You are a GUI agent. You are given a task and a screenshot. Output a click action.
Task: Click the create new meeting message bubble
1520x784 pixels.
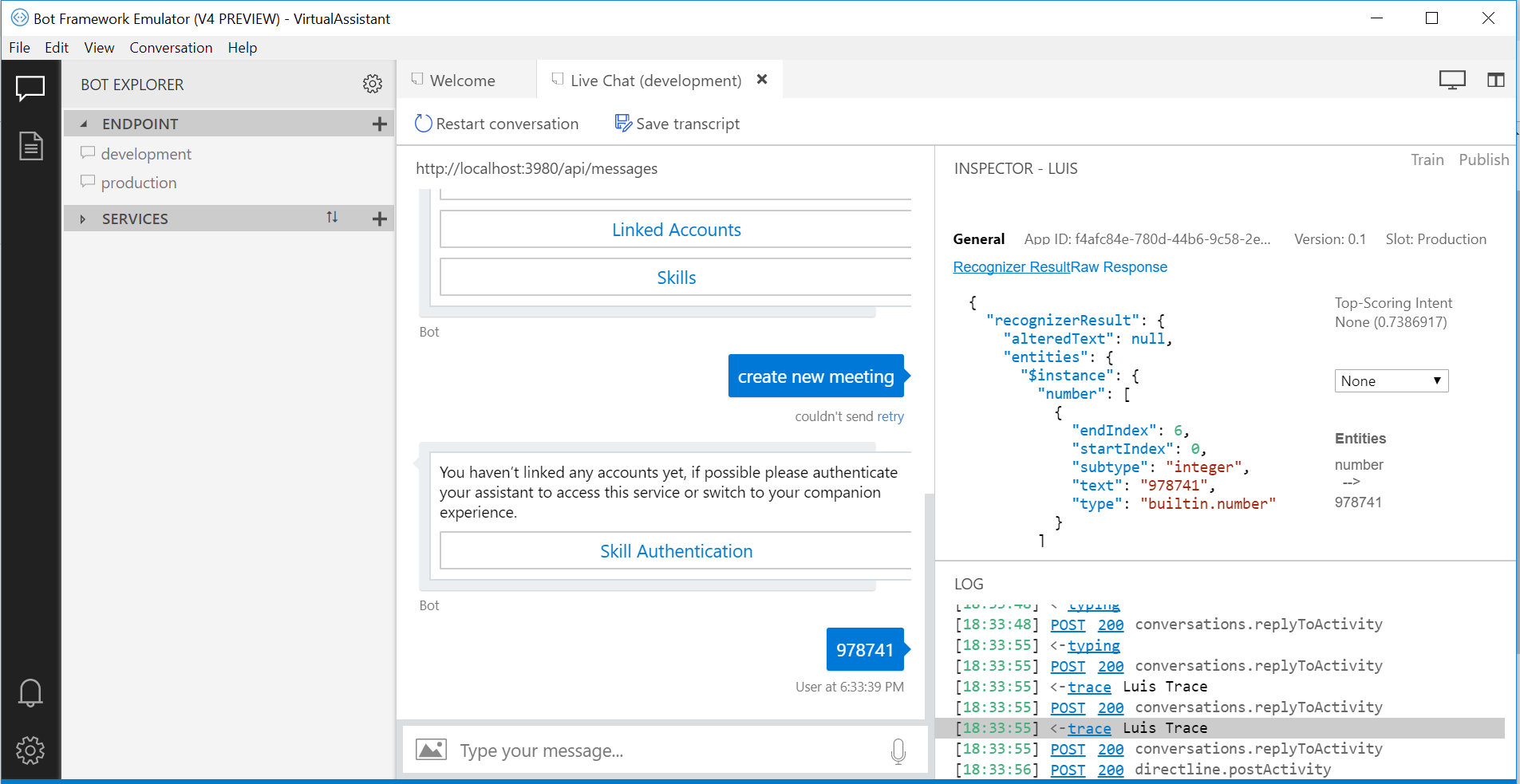click(815, 376)
